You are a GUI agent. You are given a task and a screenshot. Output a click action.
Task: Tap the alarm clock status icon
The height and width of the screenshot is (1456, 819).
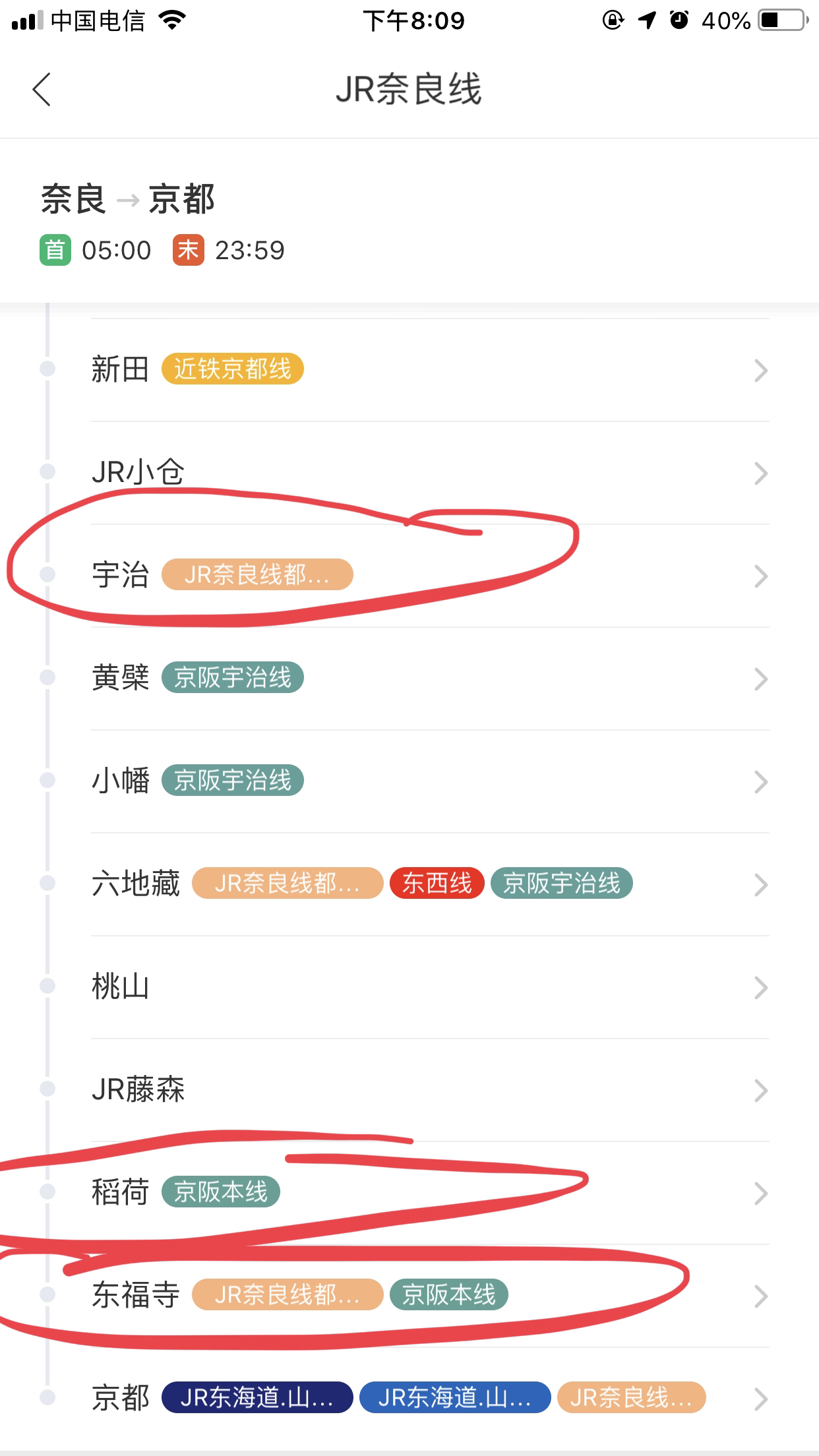point(679,21)
